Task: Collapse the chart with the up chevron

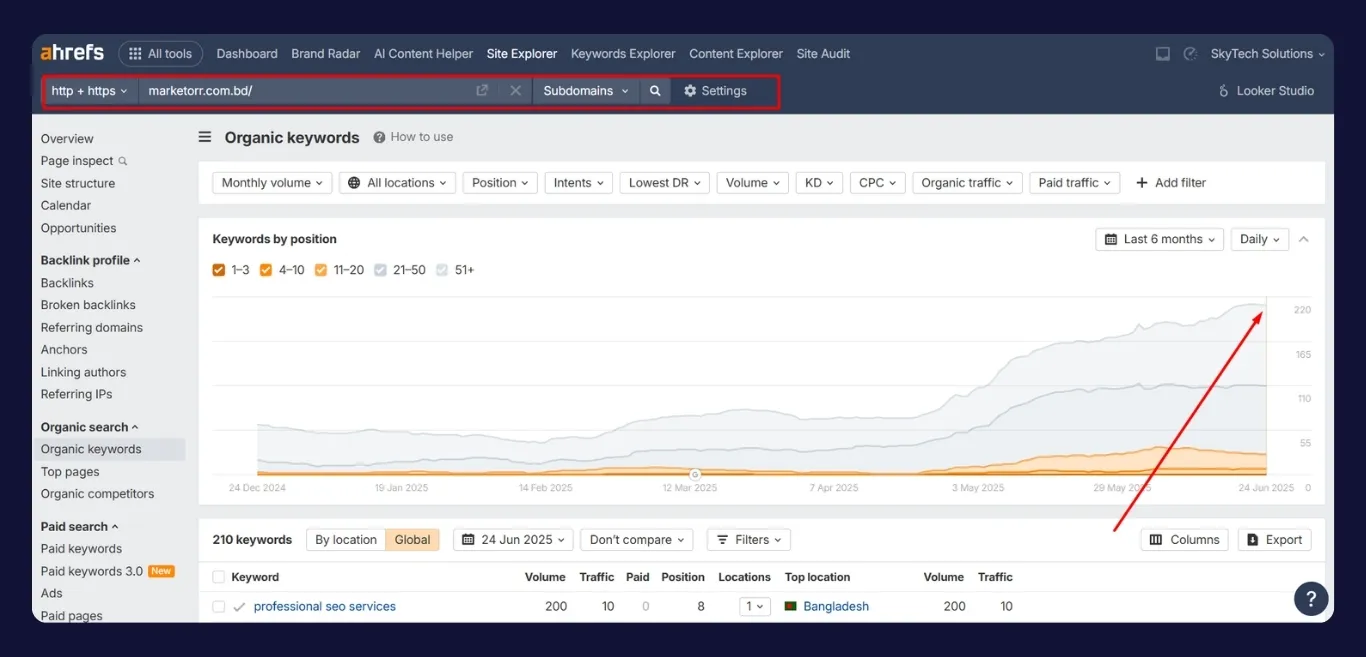Action: [1303, 240]
